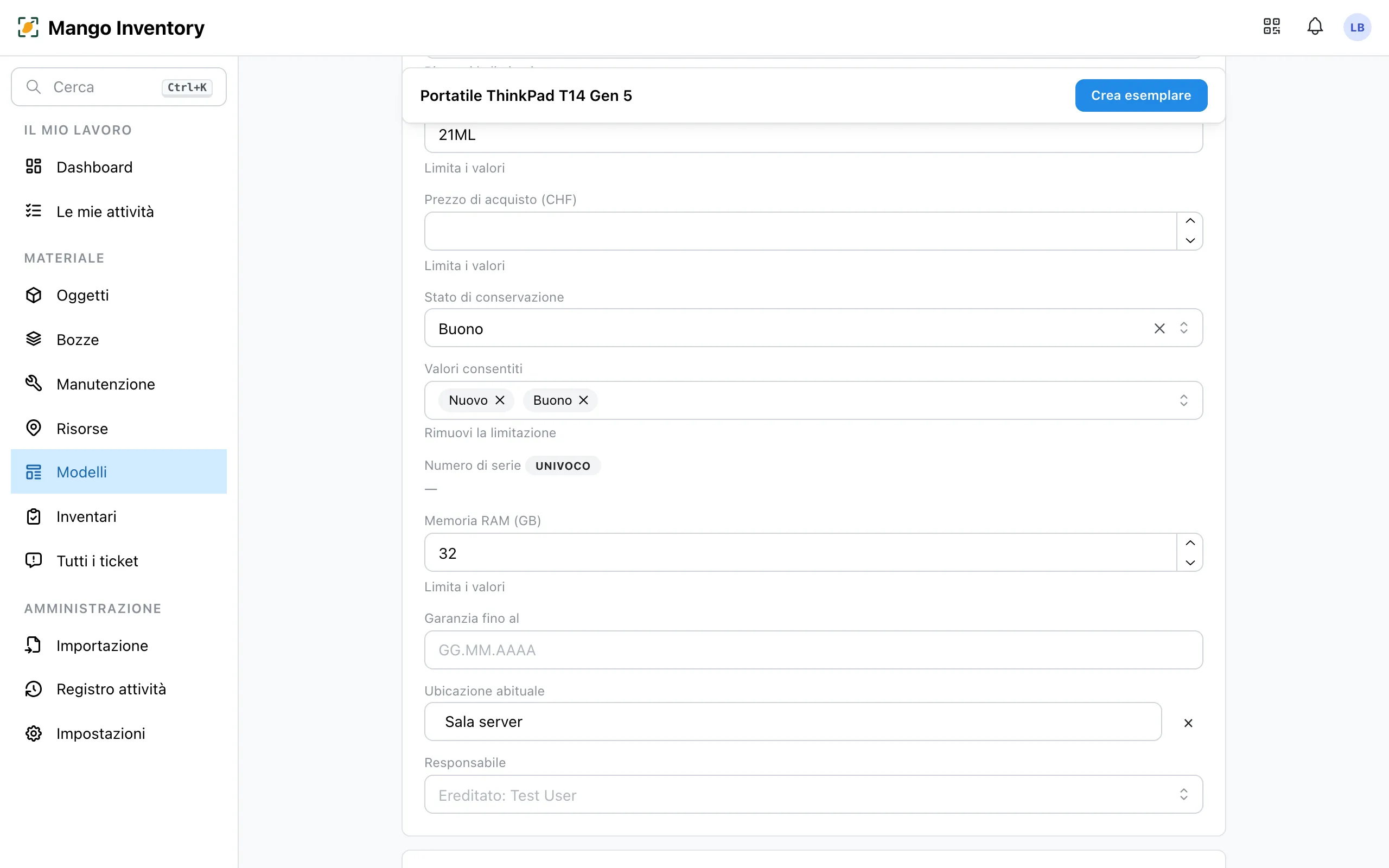
Task: Click the Rimuovi la limitazione link
Action: point(489,433)
